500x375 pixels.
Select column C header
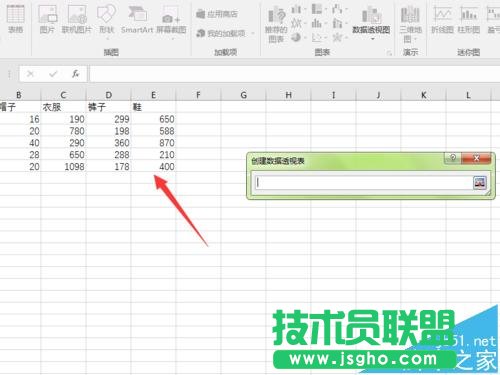[x=63, y=95]
